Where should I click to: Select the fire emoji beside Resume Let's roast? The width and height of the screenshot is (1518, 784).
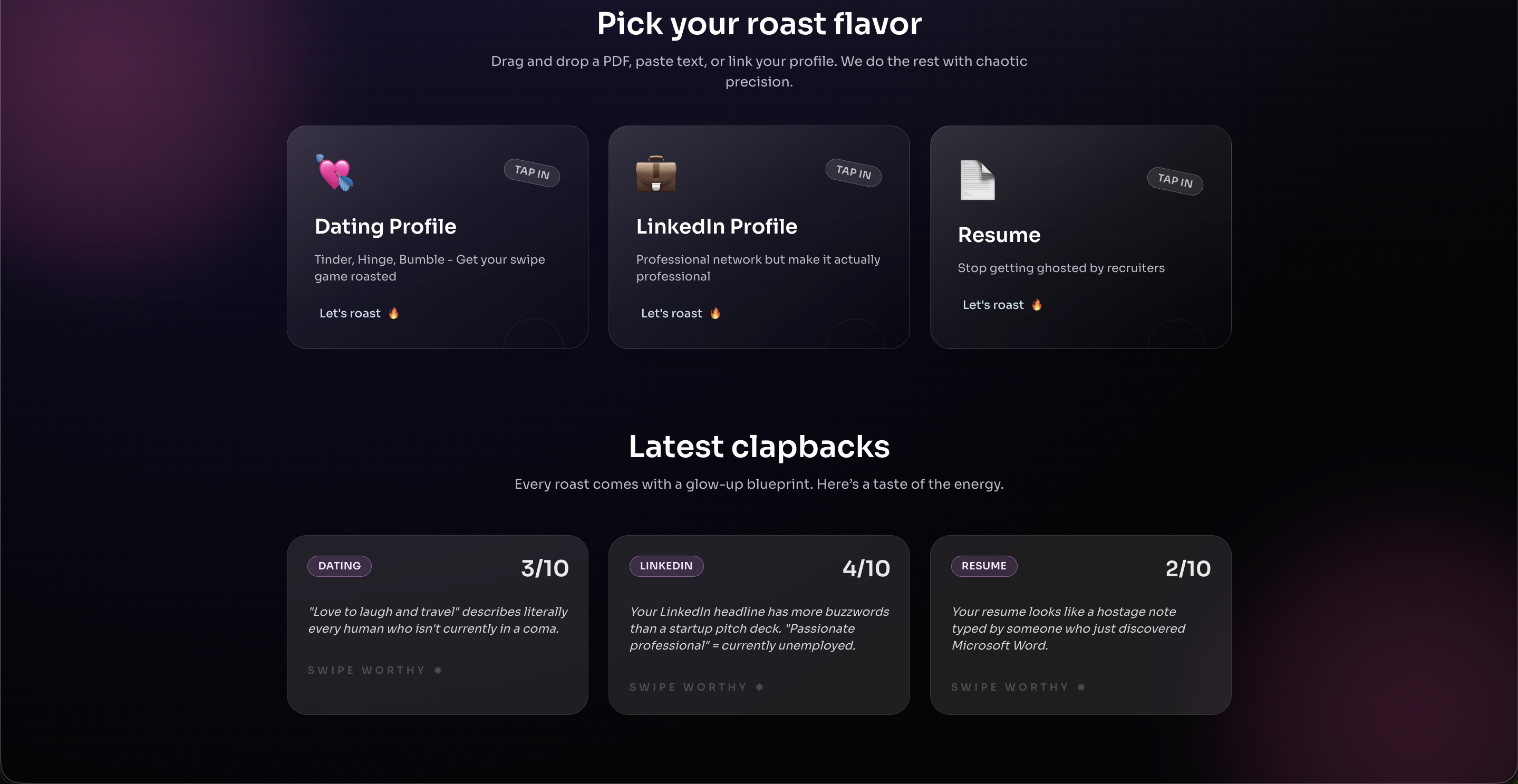(1037, 305)
